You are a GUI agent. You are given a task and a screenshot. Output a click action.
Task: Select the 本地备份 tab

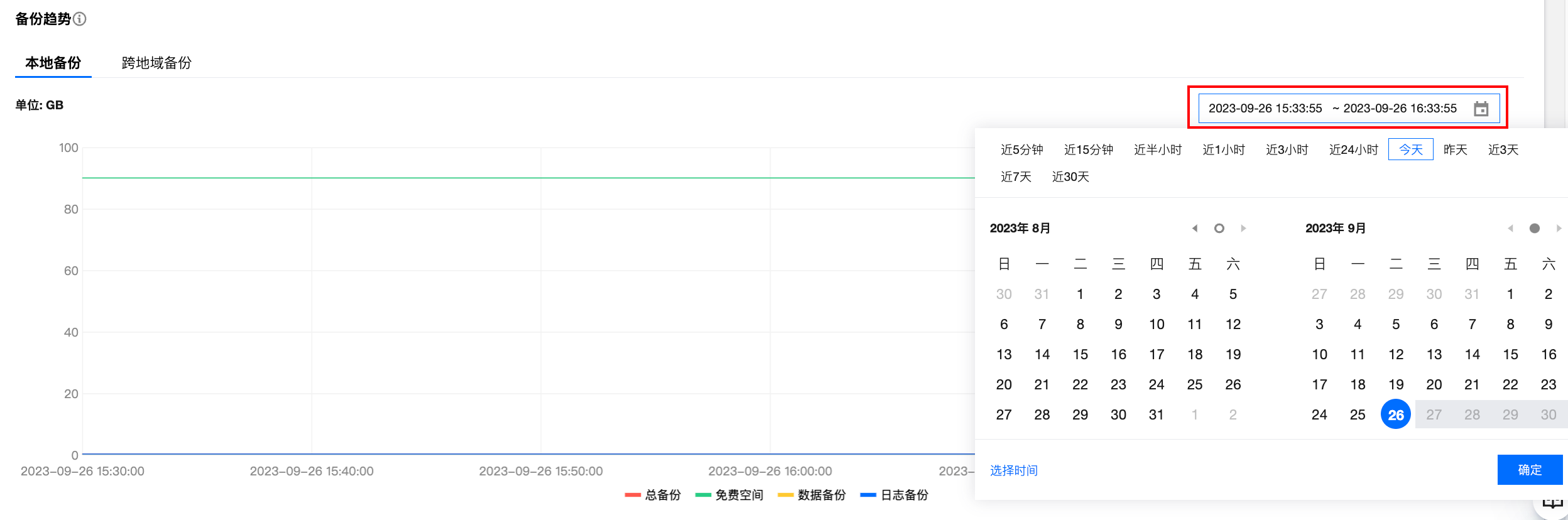coord(53,63)
